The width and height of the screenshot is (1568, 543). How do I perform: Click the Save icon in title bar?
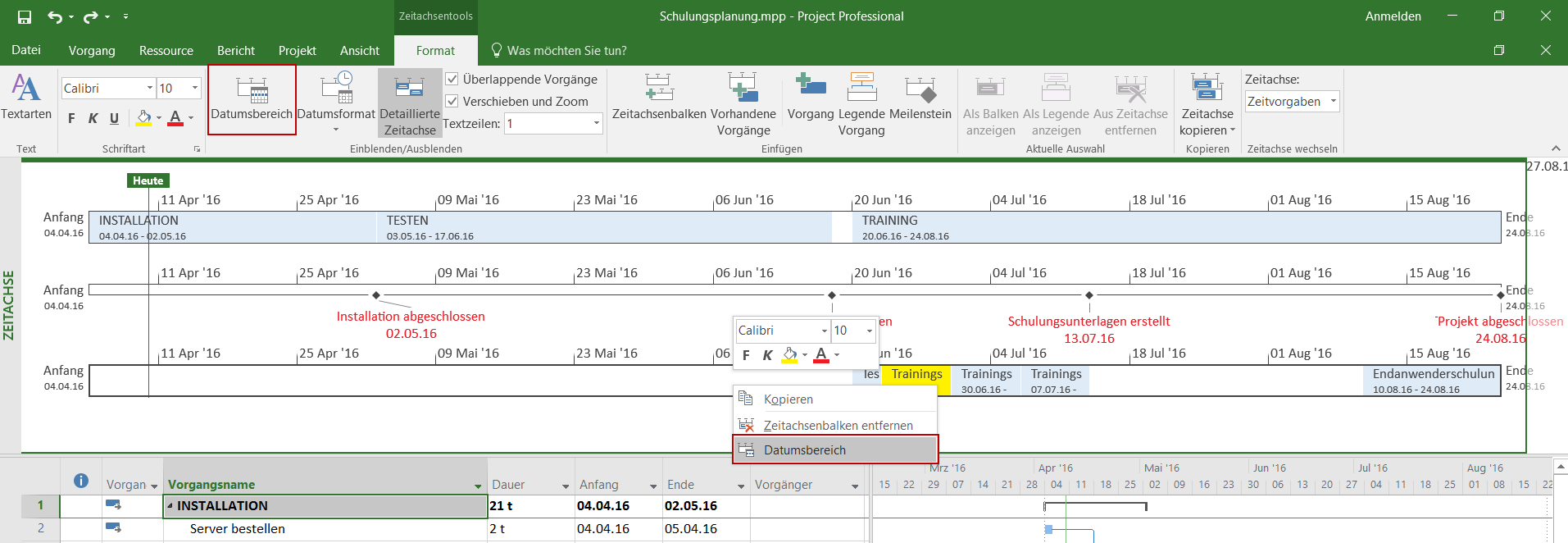coord(25,16)
